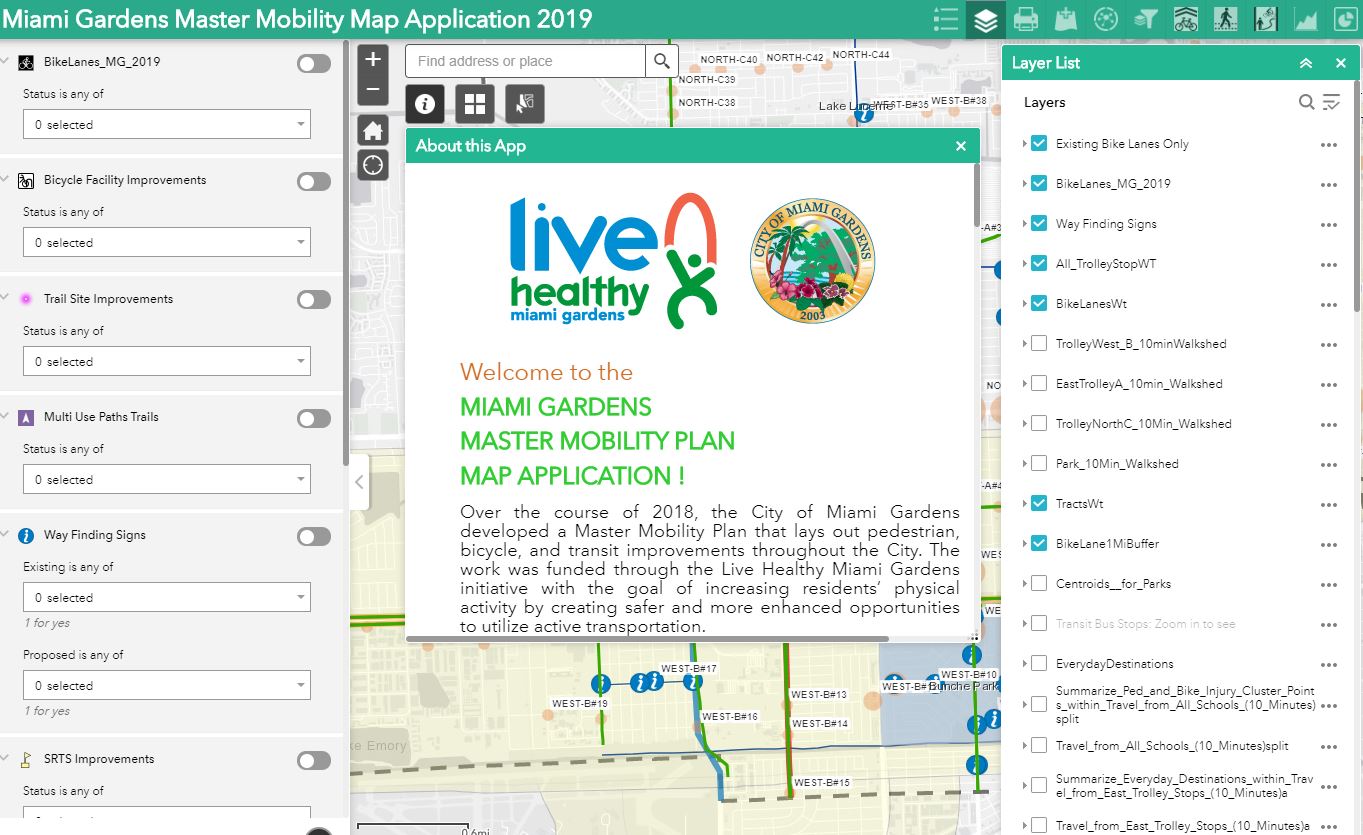The width and height of the screenshot is (1363, 835).
Task: Open the layer filter funnel widget
Action: pyautogui.click(x=1146, y=19)
